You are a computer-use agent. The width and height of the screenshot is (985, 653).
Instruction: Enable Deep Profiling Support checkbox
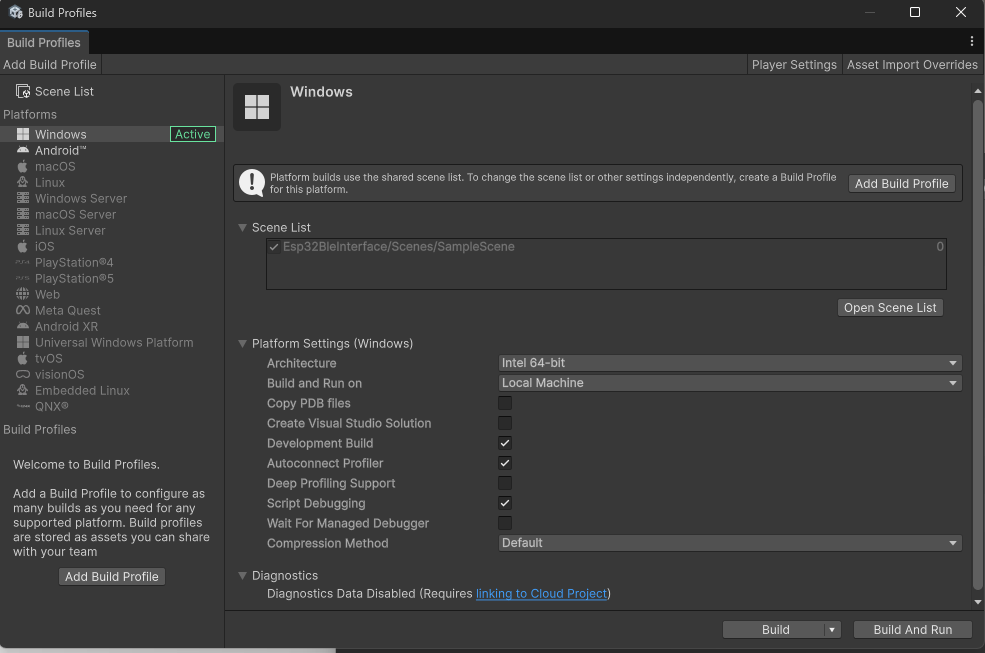(x=505, y=483)
